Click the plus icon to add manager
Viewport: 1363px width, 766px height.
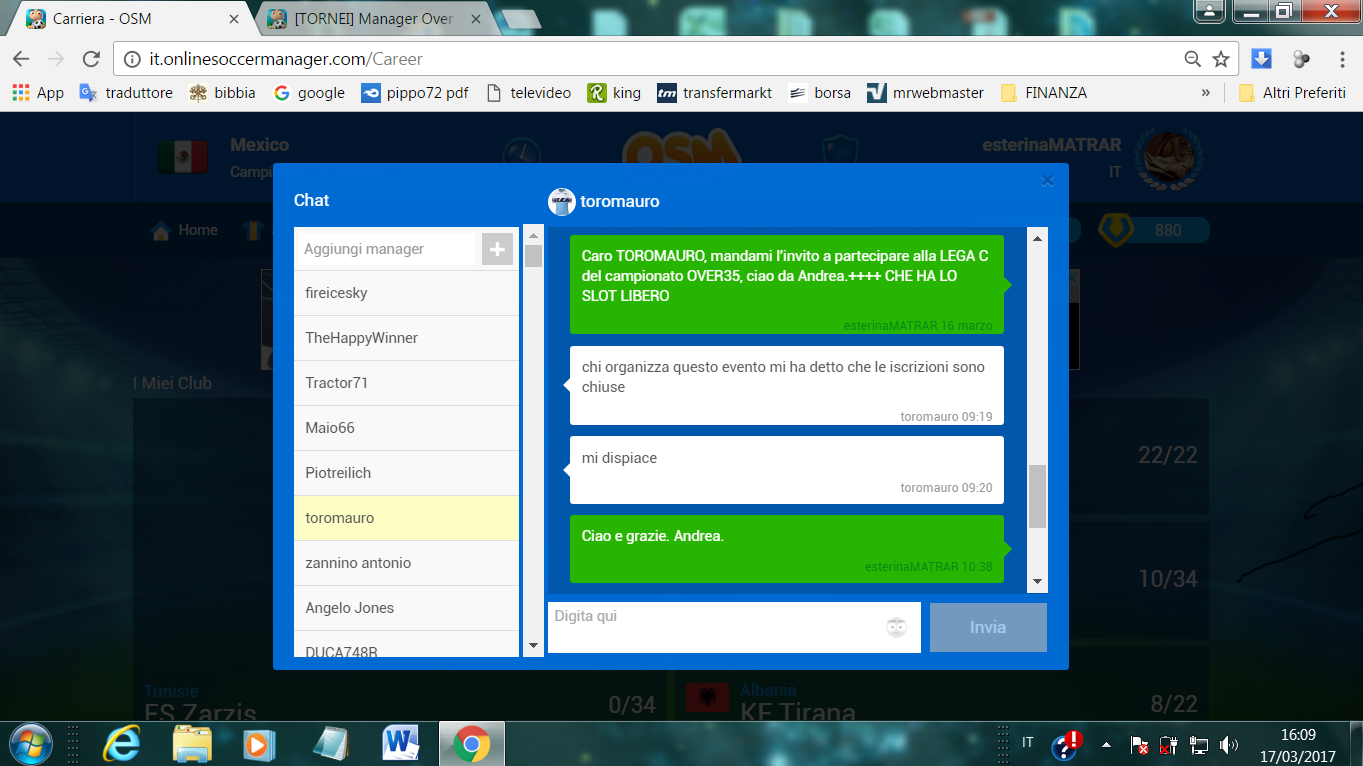pos(497,249)
